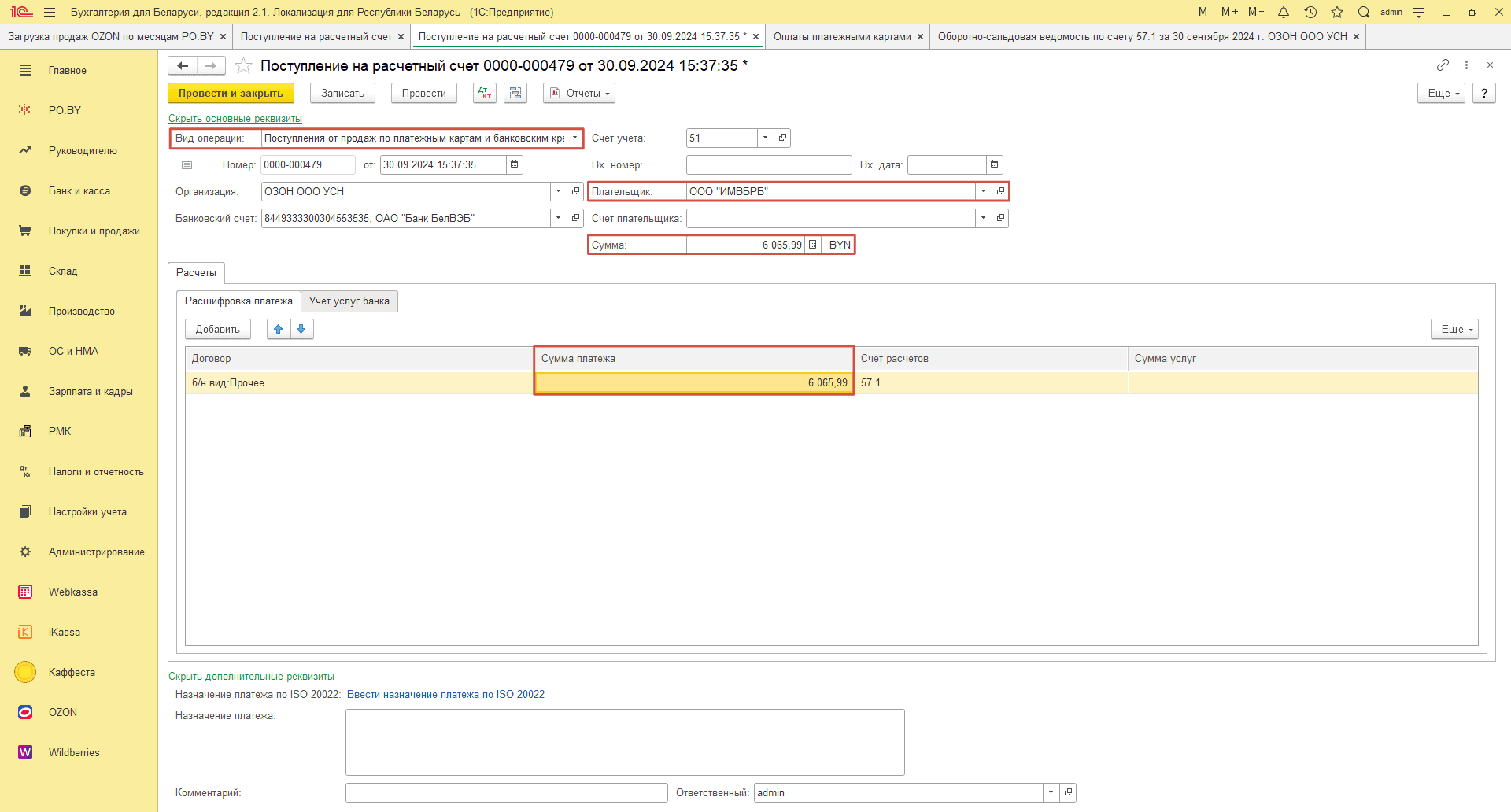The width and height of the screenshot is (1511, 812).
Task: Click the M− calculator memory button
Action: click(1256, 12)
